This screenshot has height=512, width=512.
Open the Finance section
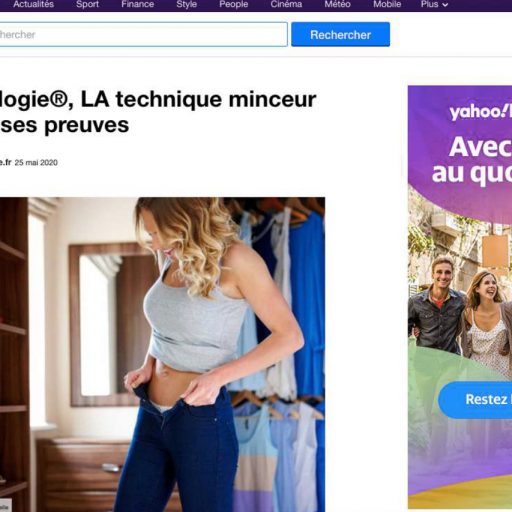[138, 4]
